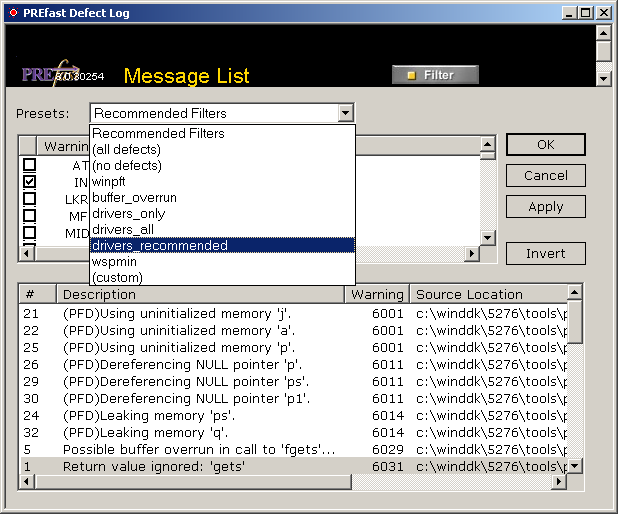
Task: Click warning filter list scroll left arrow
Action: pos(27,253)
